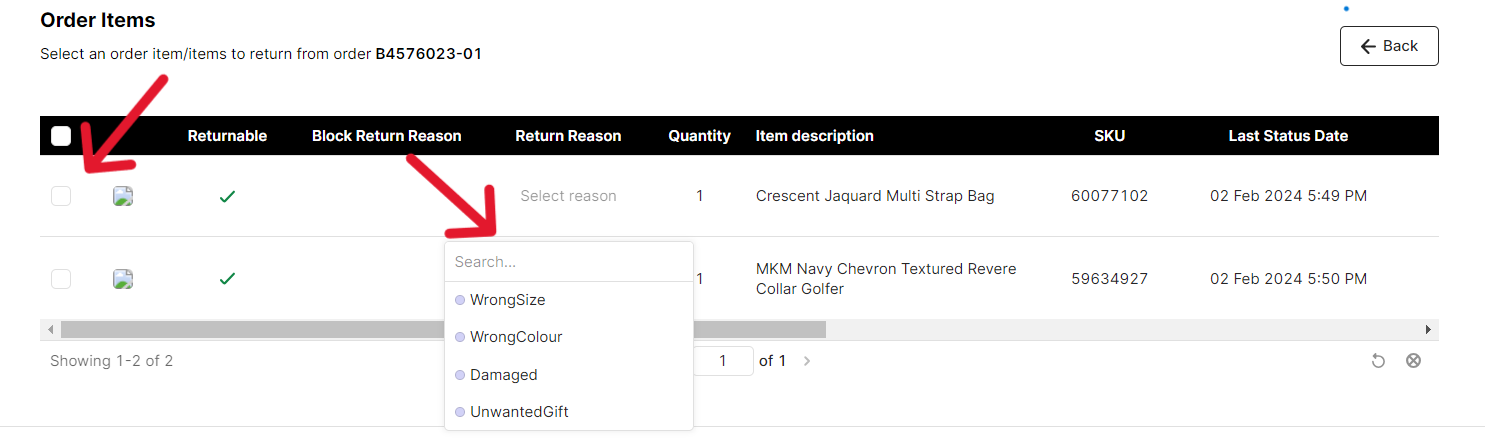Click the MKM Navy Golfer thumbnail image

click(x=123, y=279)
